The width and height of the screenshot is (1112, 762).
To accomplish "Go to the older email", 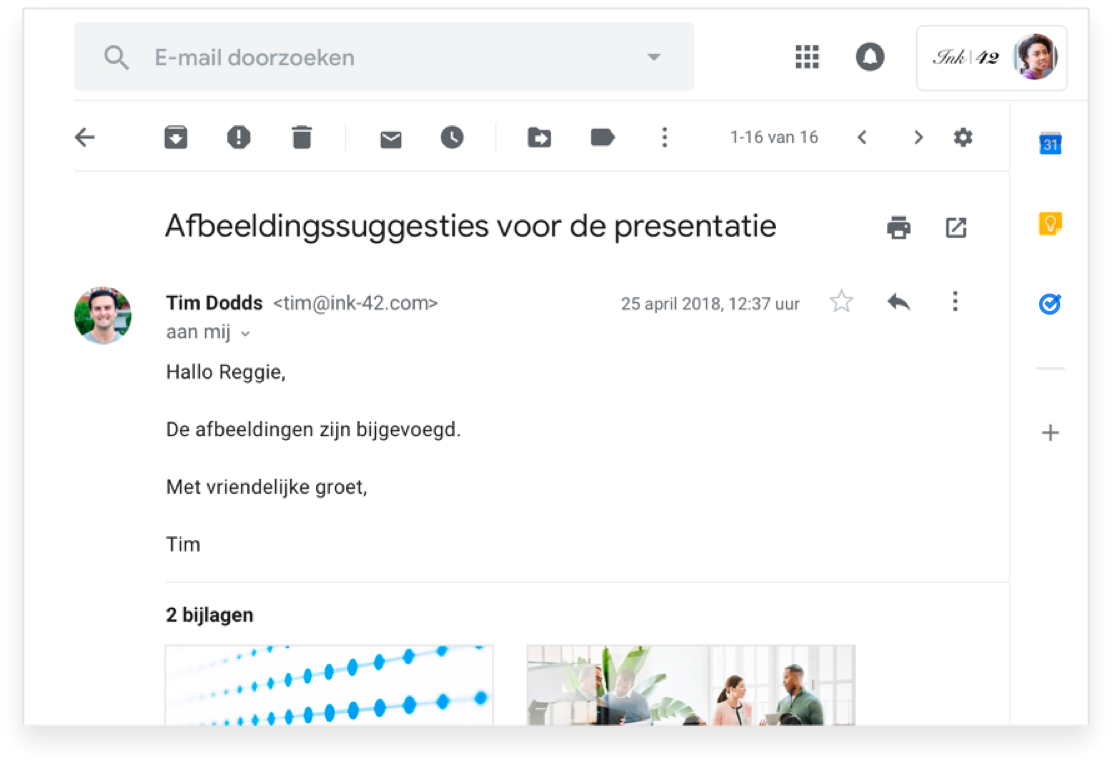I will tap(918, 137).
